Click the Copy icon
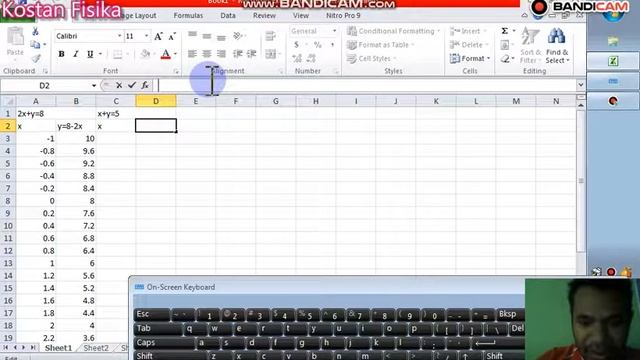The width and height of the screenshot is (640, 360). point(35,44)
